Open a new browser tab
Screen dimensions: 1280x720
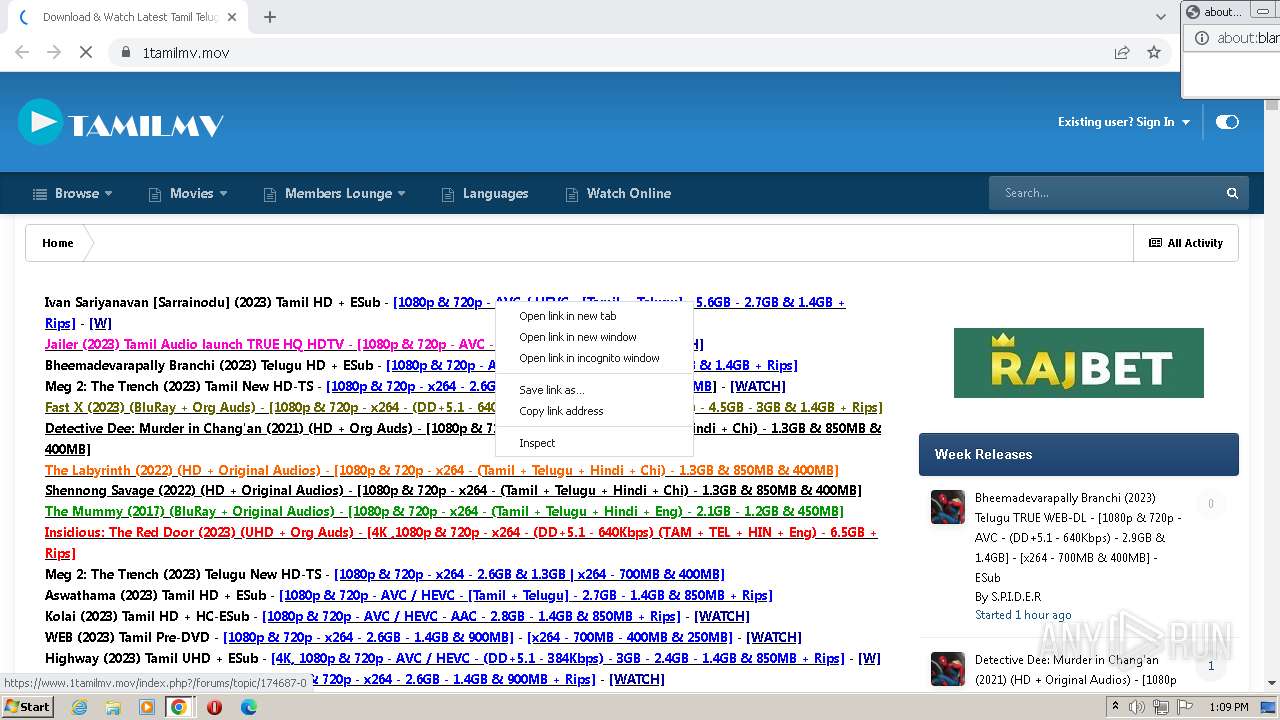click(270, 17)
